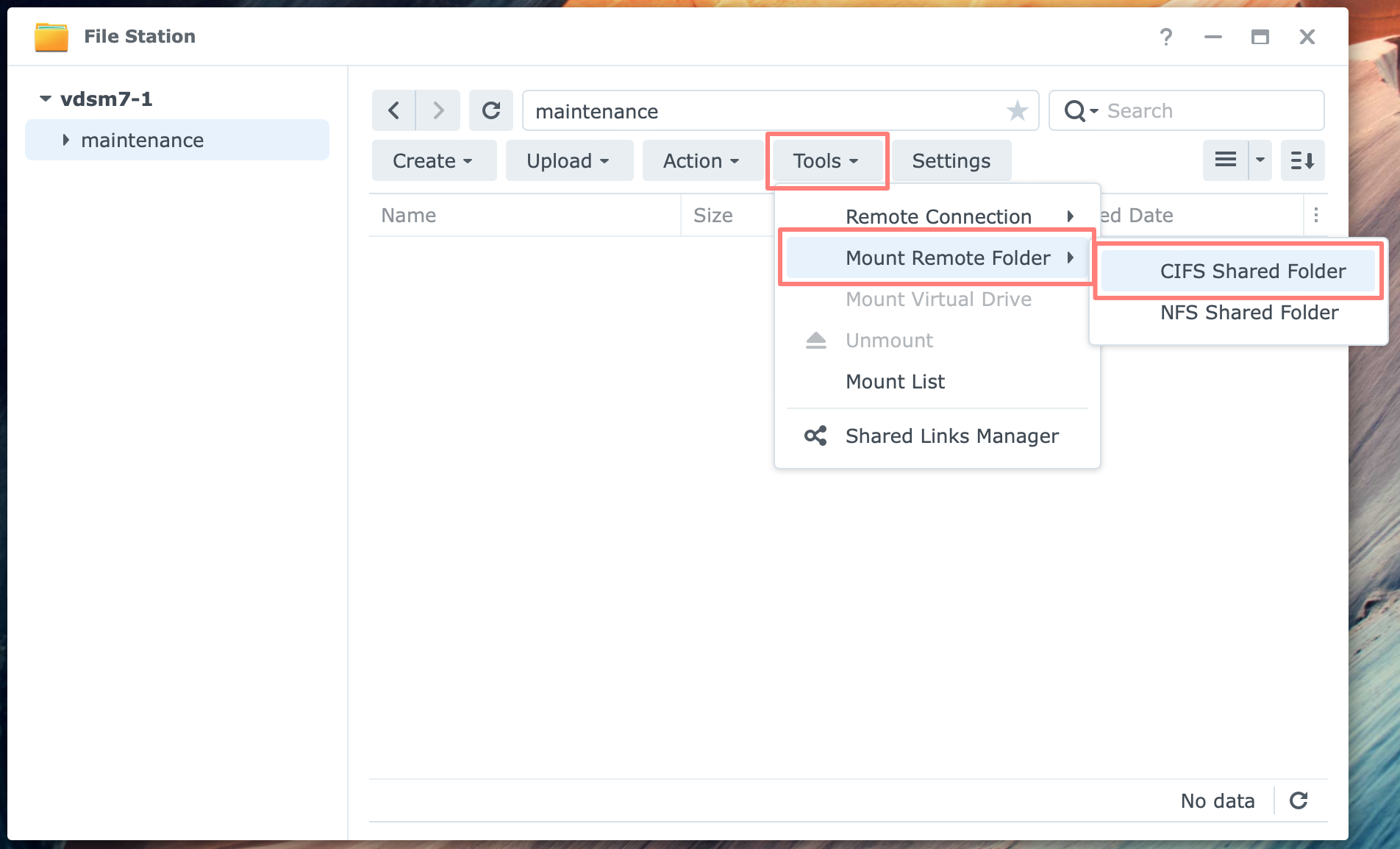Switch the list view mode

tap(1224, 160)
